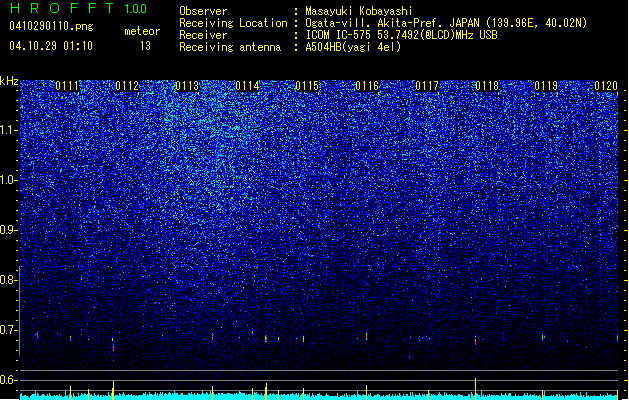Click the timestamp 04.10.29 01:10
The height and width of the screenshot is (400, 629).
pyautogui.click(x=51, y=46)
